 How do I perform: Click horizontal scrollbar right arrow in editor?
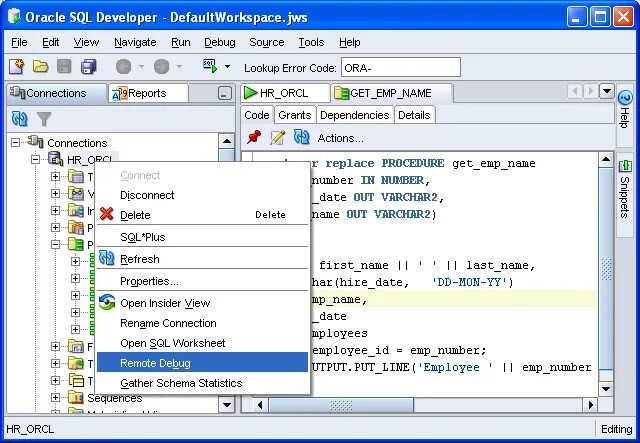591,405
